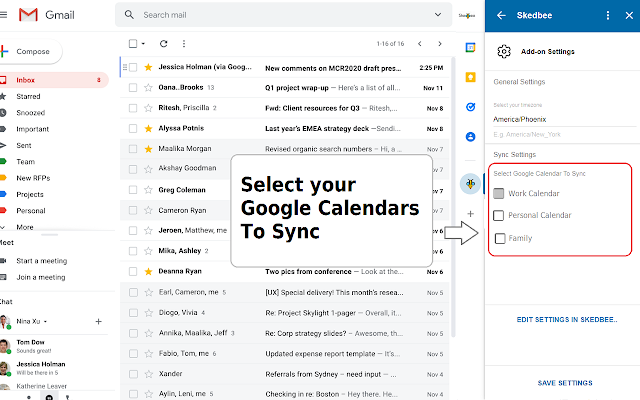Check the Personal Calendar checkbox
This screenshot has height=400, width=640.
coord(498,215)
